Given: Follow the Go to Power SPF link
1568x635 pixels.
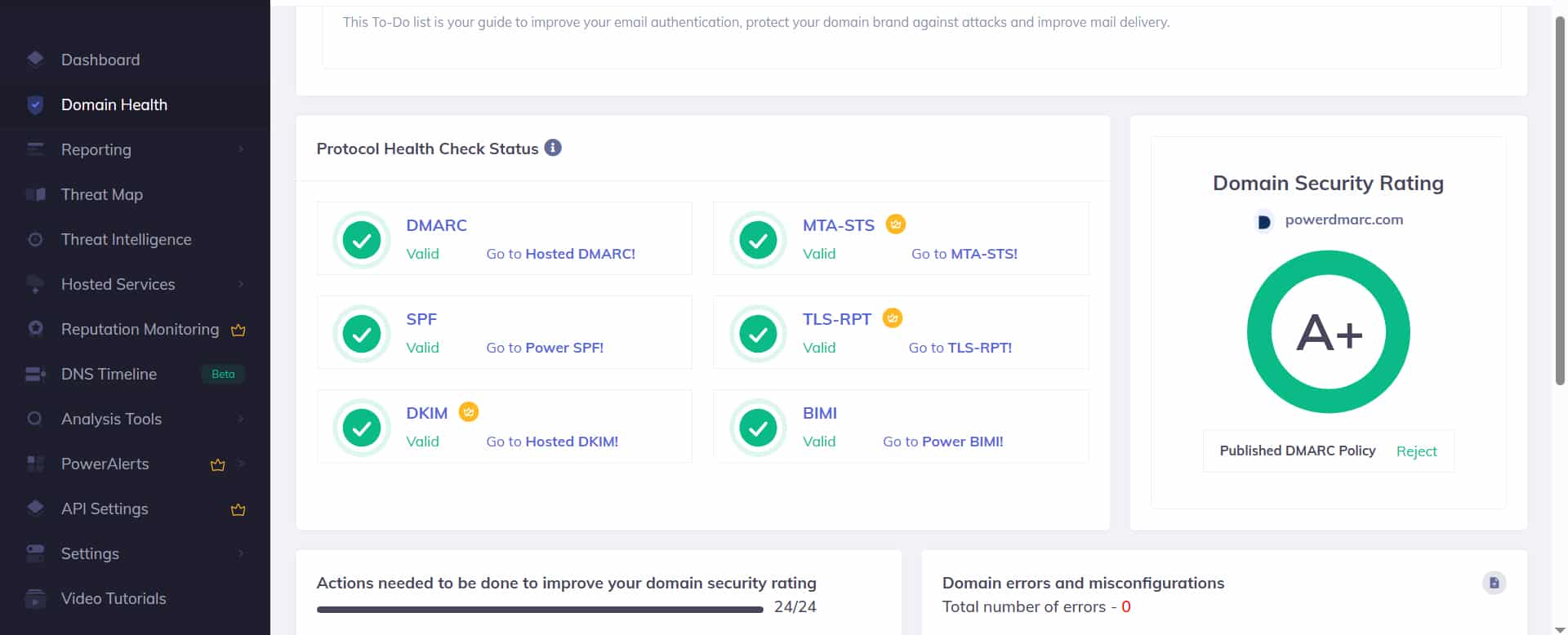Looking at the screenshot, I should click(x=545, y=348).
